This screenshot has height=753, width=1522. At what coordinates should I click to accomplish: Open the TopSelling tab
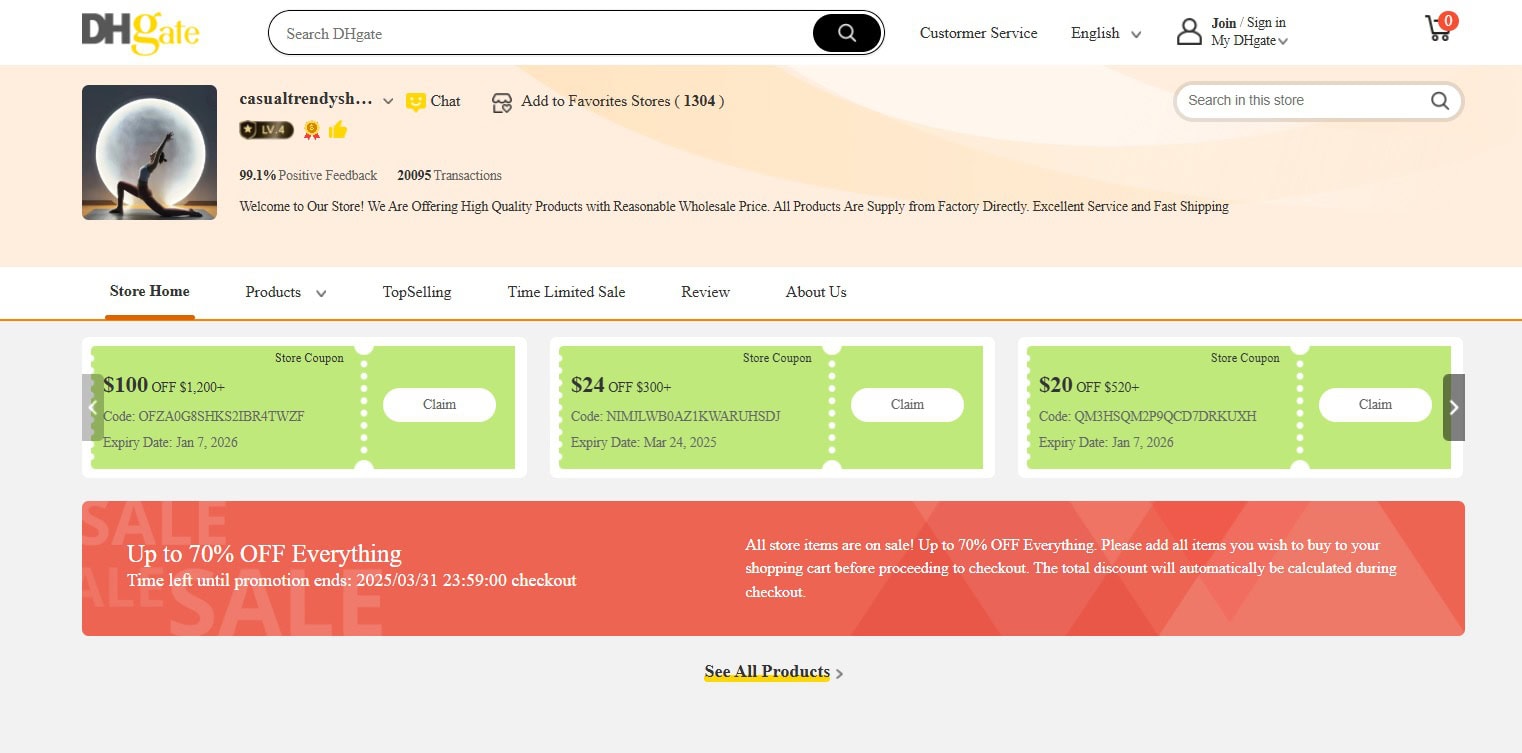417,292
